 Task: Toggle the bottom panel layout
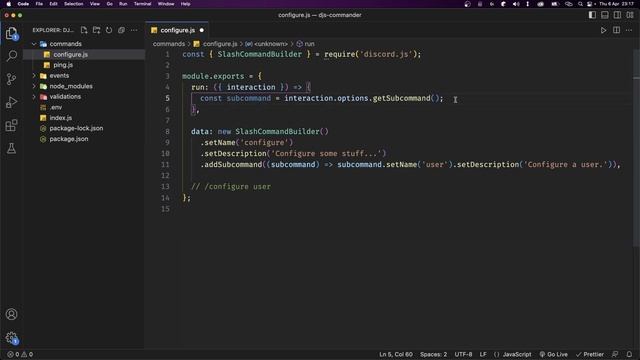pos(605,15)
